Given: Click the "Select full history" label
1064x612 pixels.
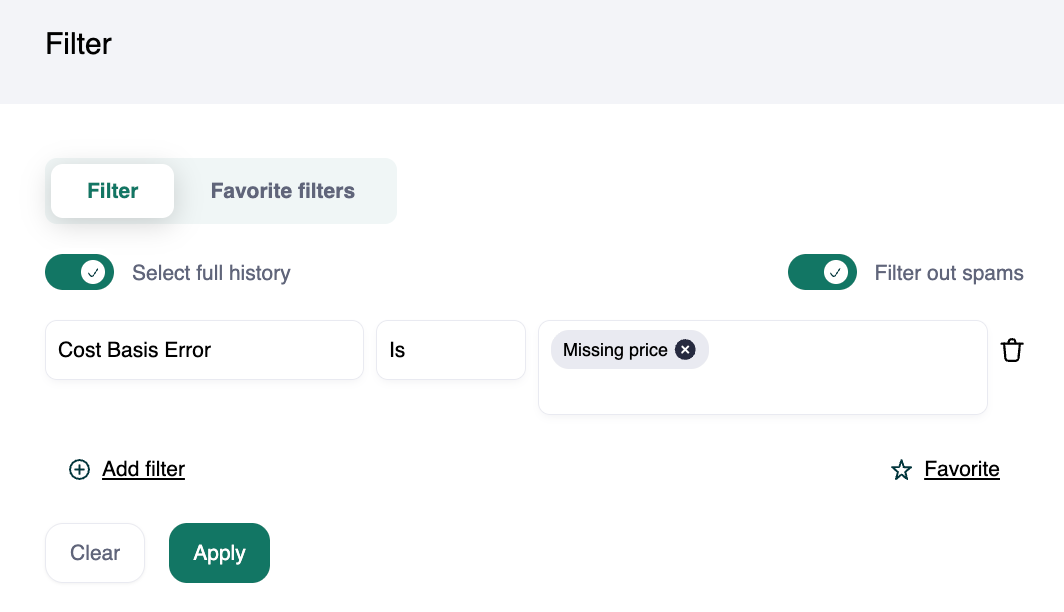Looking at the screenshot, I should click(211, 273).
